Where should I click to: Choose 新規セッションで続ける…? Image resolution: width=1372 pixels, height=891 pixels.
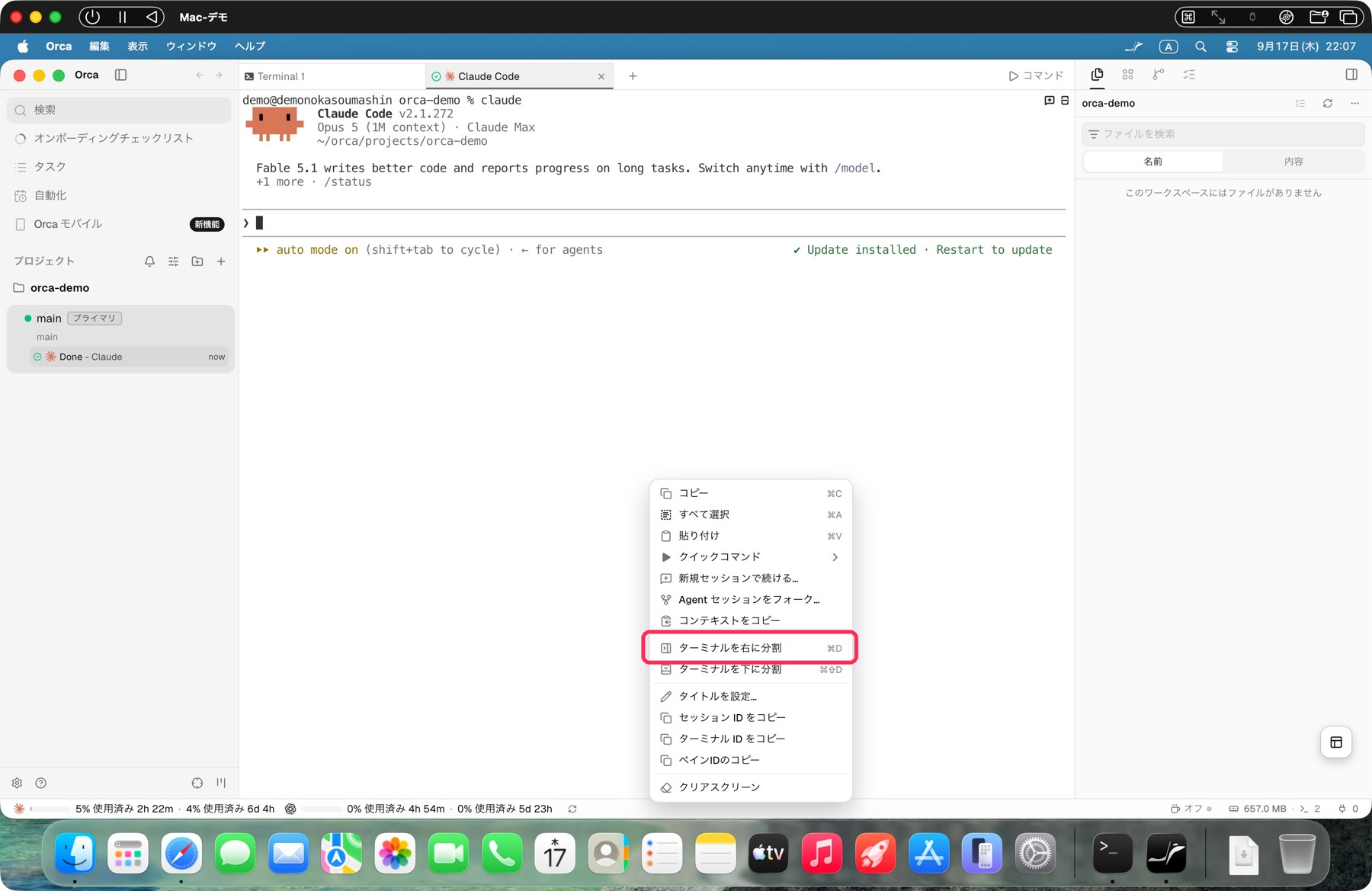(751, 579)
